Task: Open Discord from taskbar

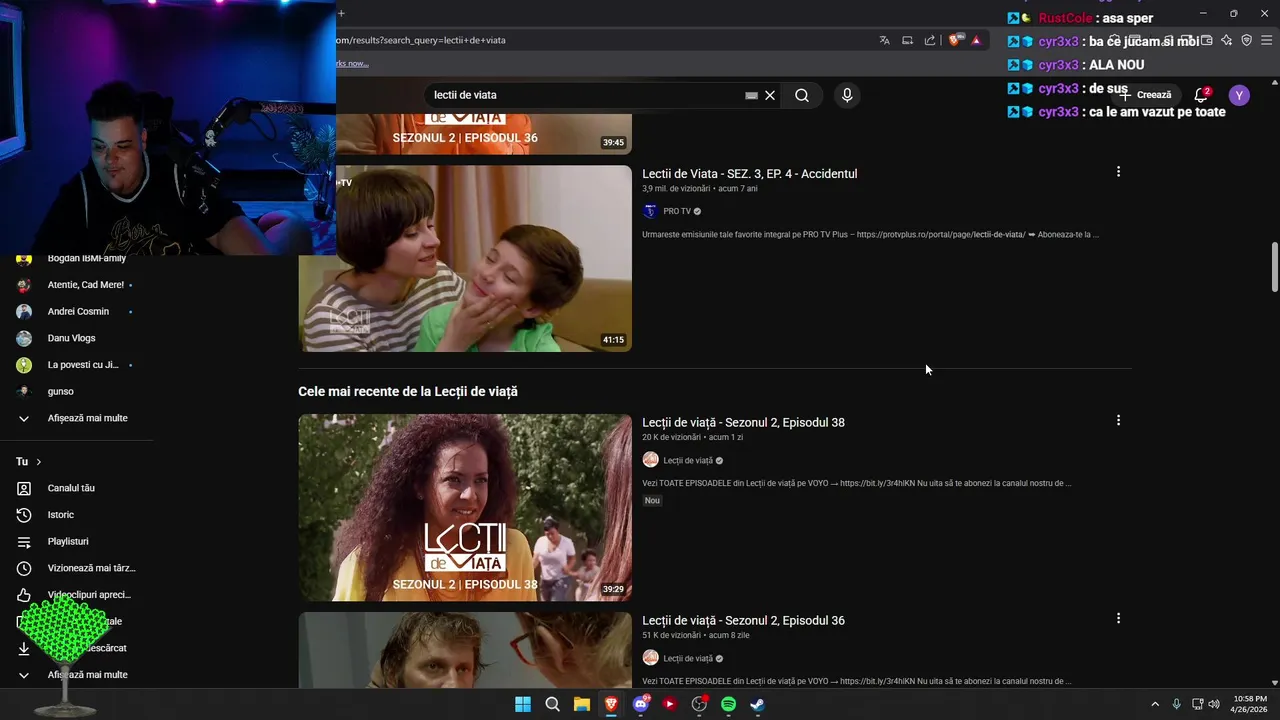Action: (641, 704)
